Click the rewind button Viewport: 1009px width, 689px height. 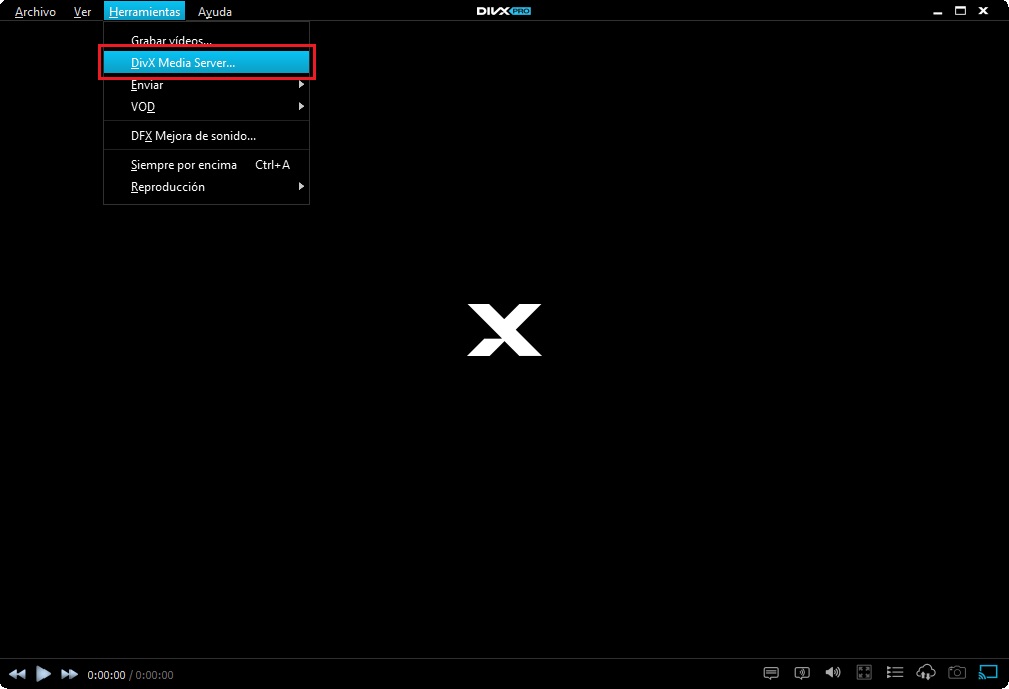pyautogui.click(x=17, y=674)
